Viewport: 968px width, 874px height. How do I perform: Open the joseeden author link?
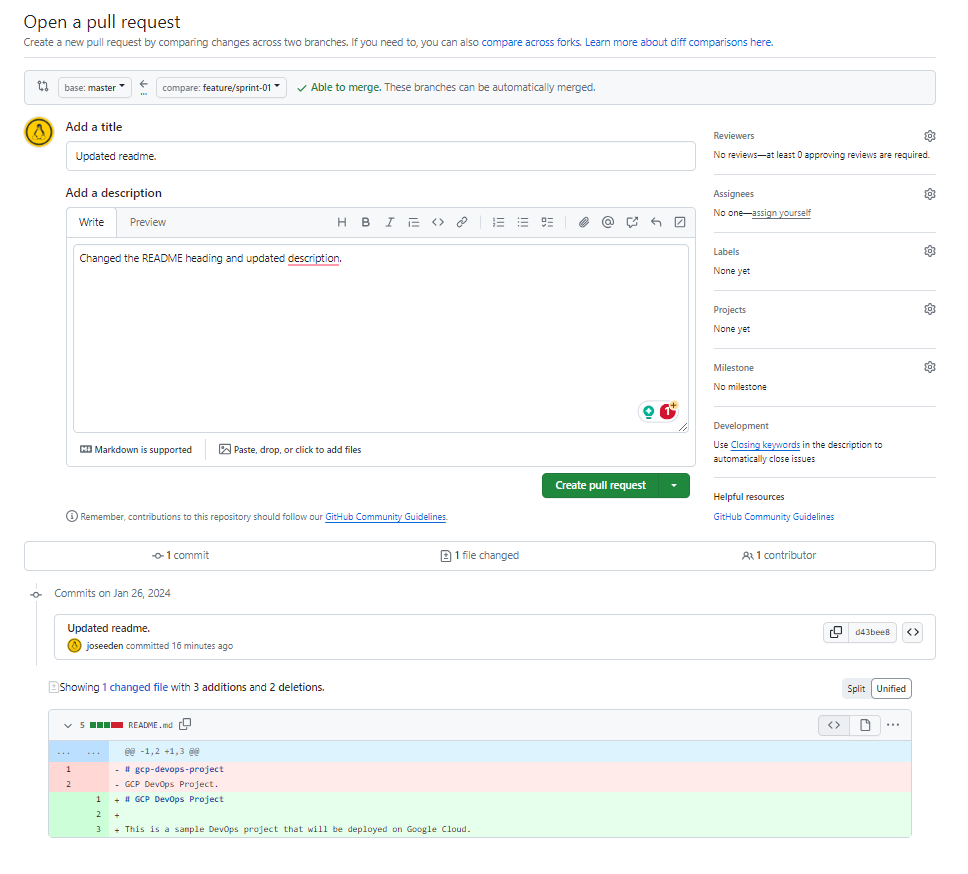coord(104,646)
